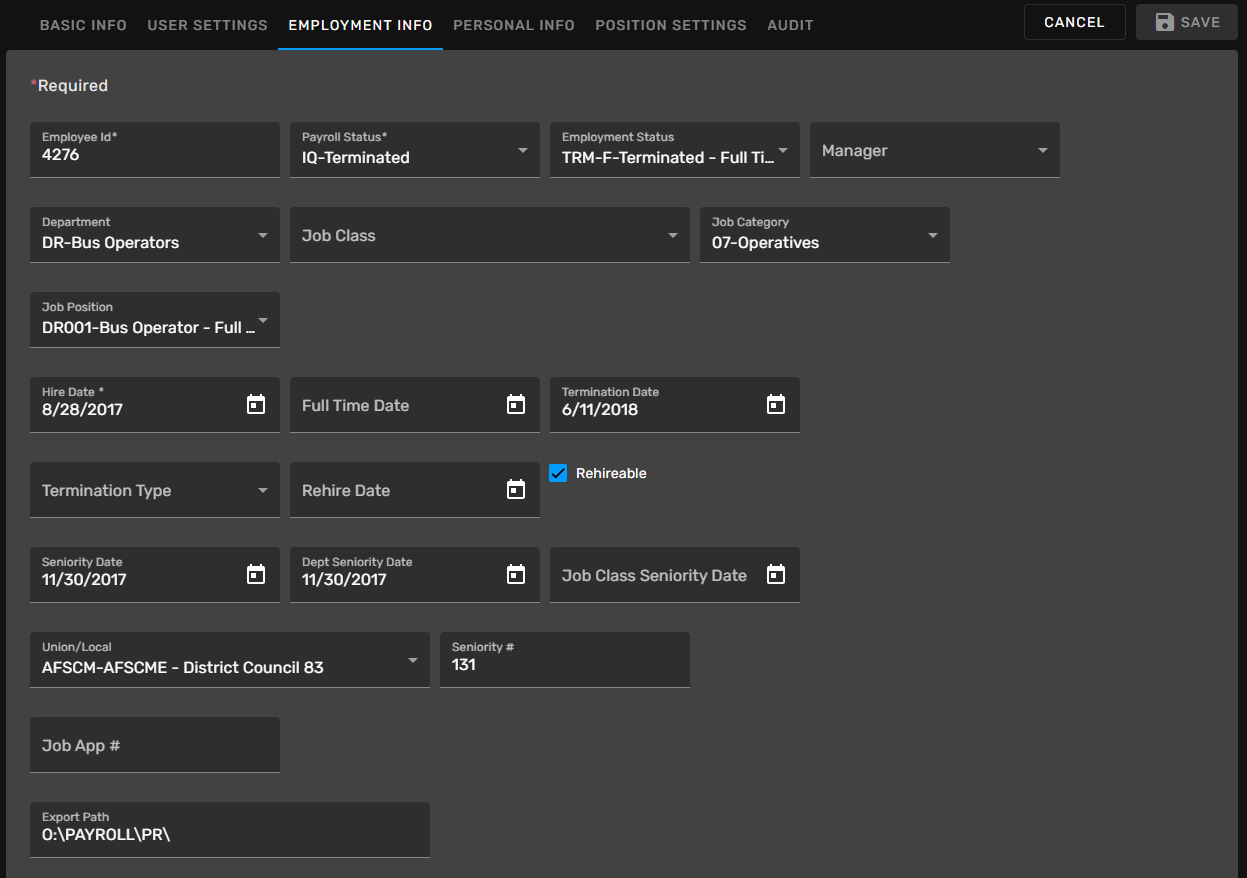Uncheck the Rehireable checkbox

click(559, 474)
